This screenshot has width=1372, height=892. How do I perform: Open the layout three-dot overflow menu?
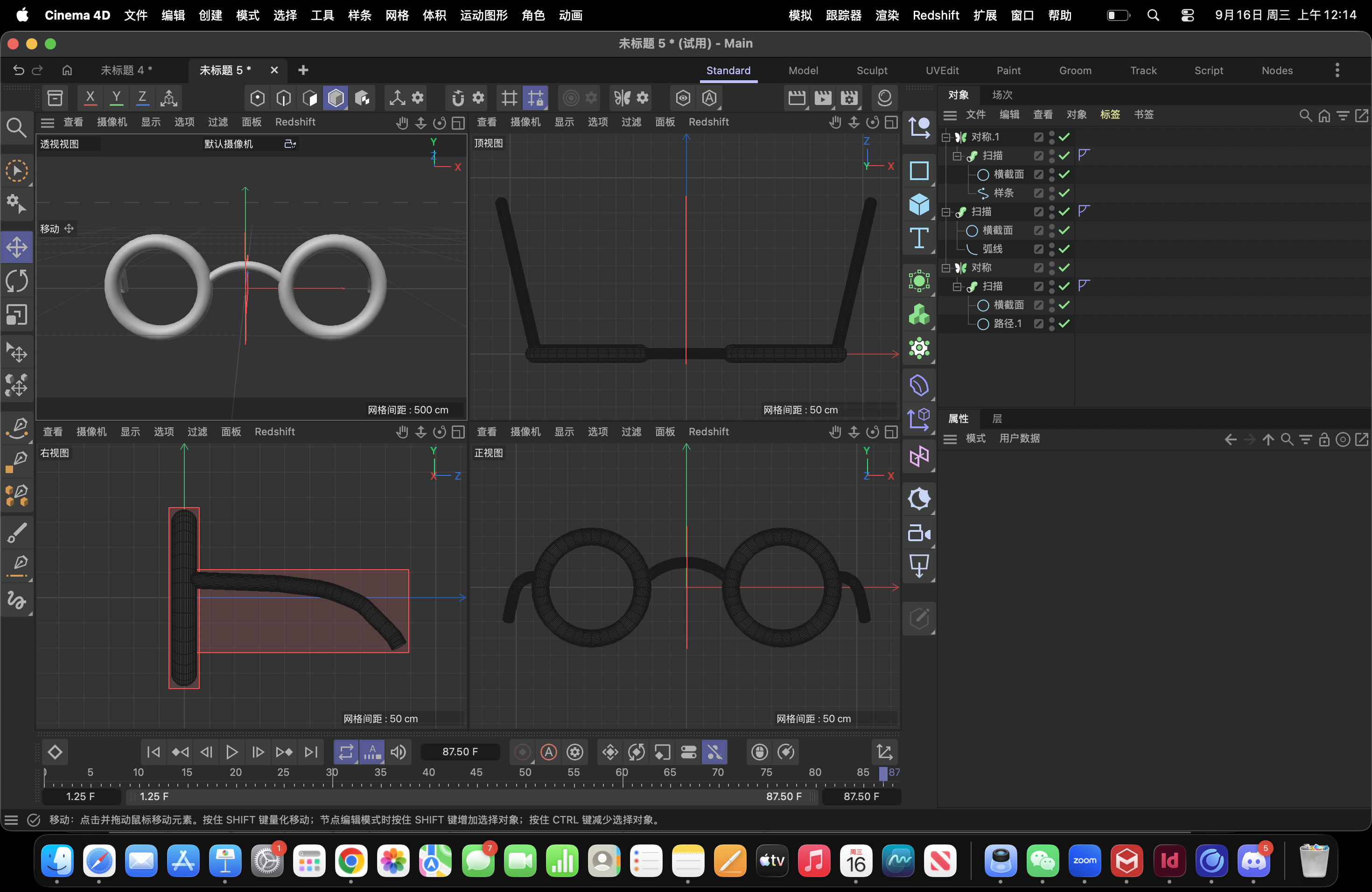[1337, 70]
